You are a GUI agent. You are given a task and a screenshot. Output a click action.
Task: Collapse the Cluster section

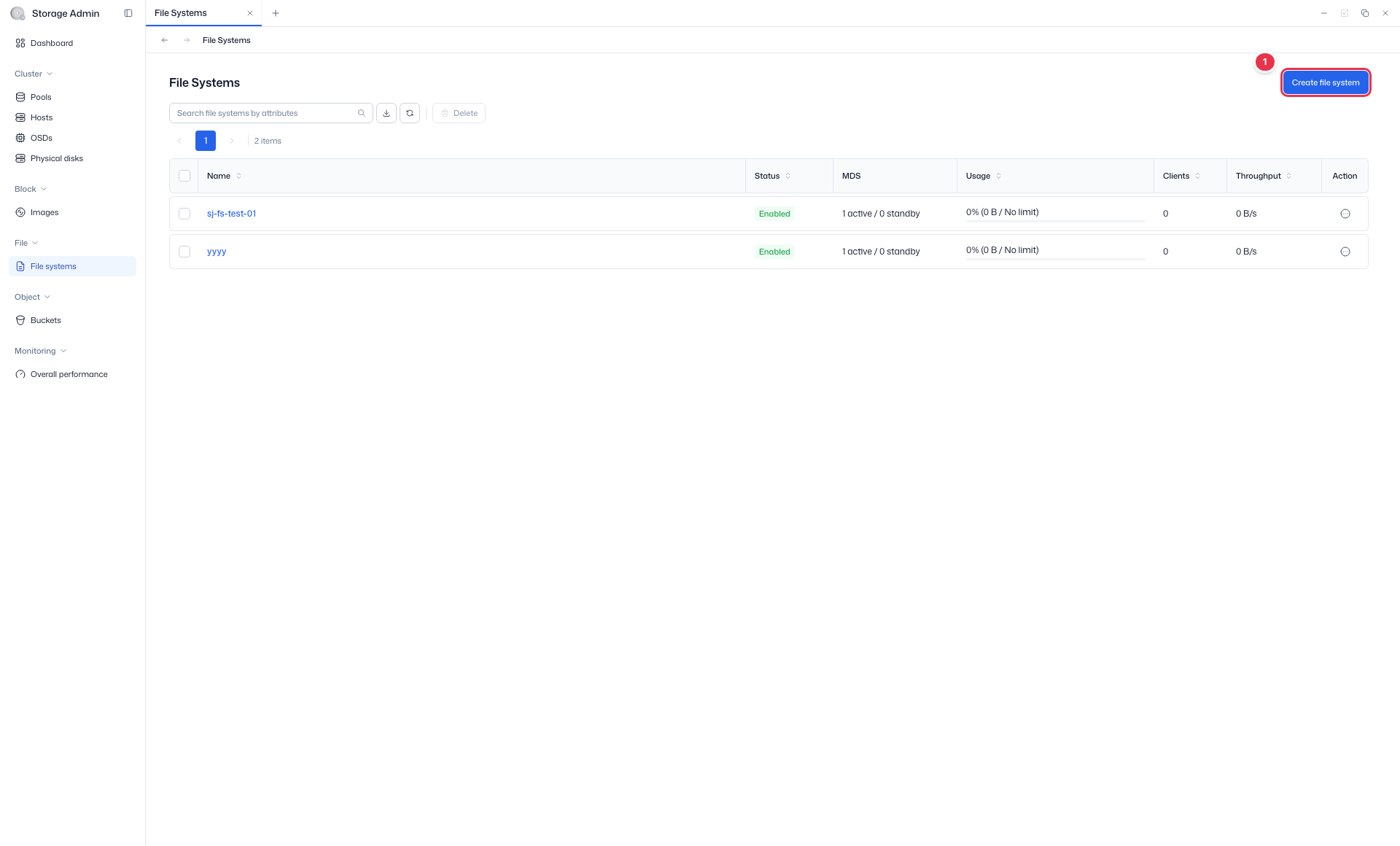click(x=34, y=74)
